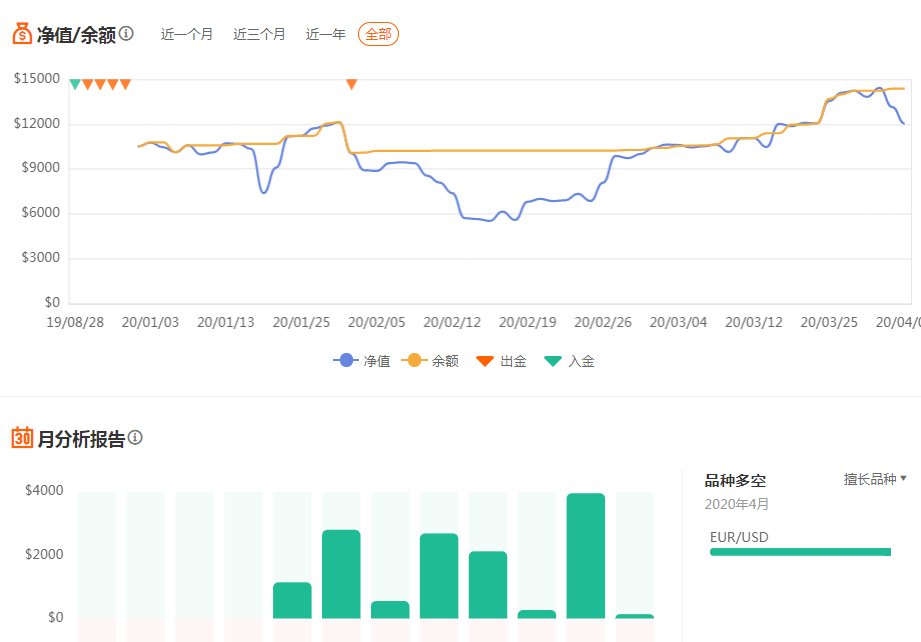This screenshot has height=642, width=921.
Task: Click the ninth monthly bar near $2100
Action: (x=488, y=585)
